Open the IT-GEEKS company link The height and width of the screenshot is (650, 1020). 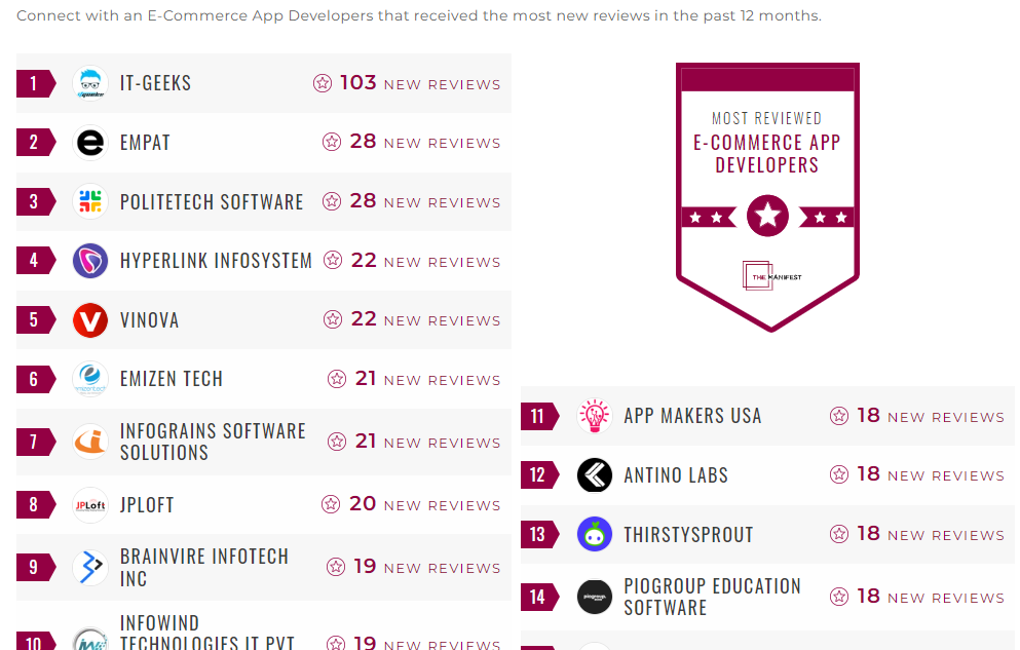tap(155, 83)
